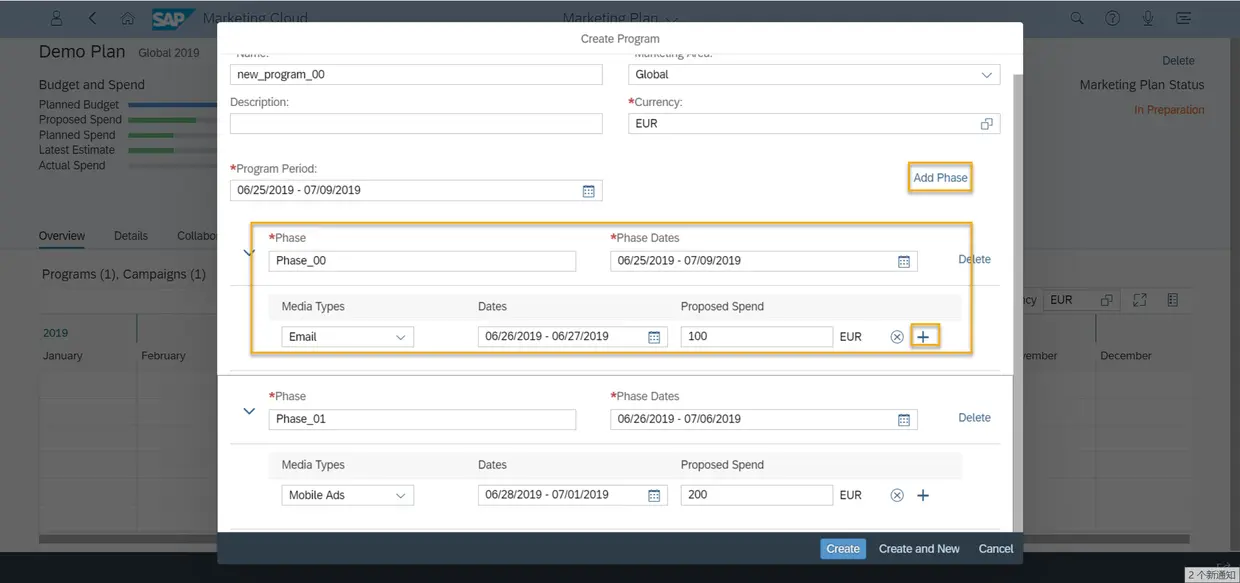Delete the Phase_00 phase
The width and height of the screenshot is (1240, 583).
click(x=974, y=259)
